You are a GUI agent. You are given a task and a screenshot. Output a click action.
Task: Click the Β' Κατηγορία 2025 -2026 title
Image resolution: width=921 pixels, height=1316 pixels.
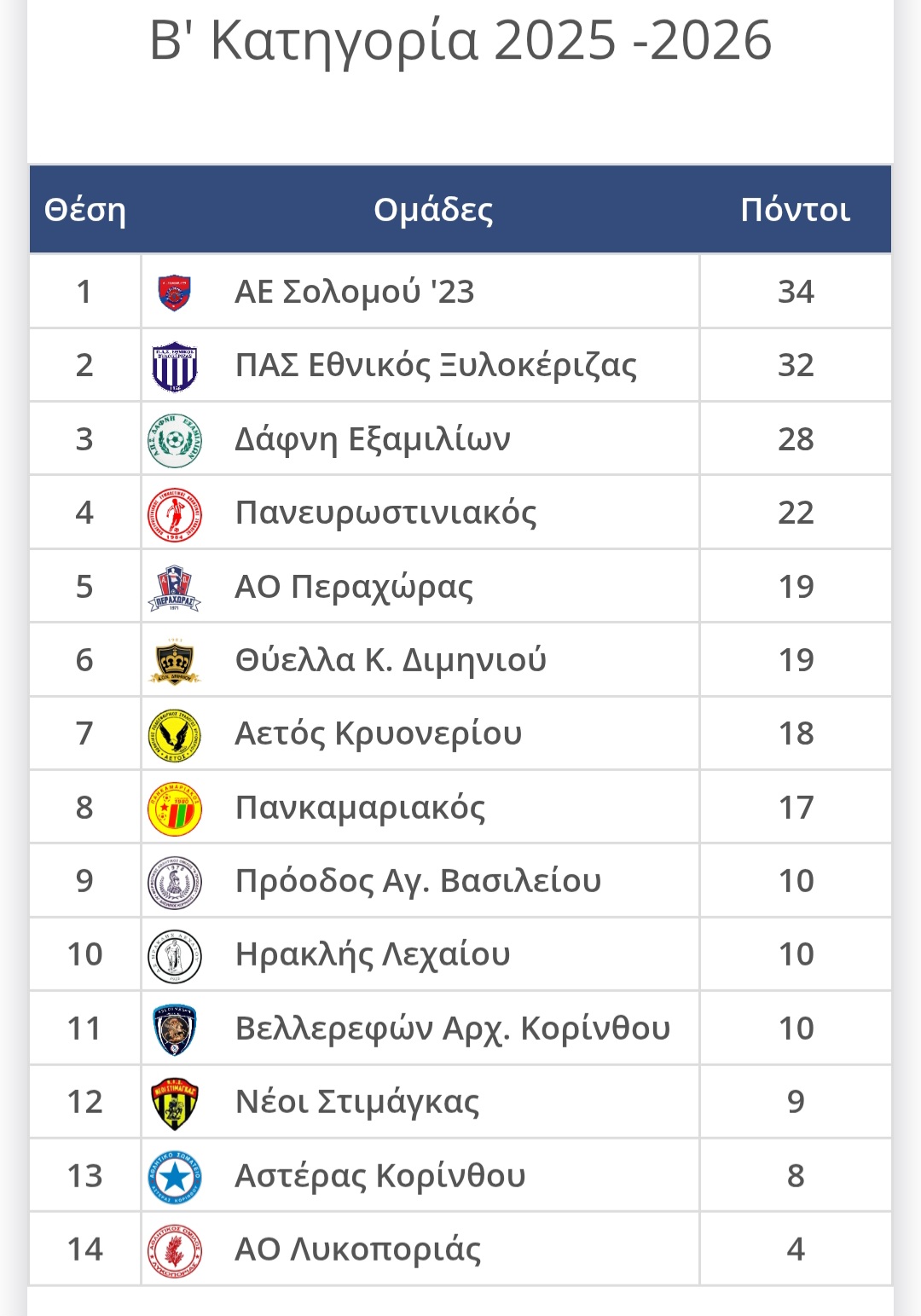(460, 41)
